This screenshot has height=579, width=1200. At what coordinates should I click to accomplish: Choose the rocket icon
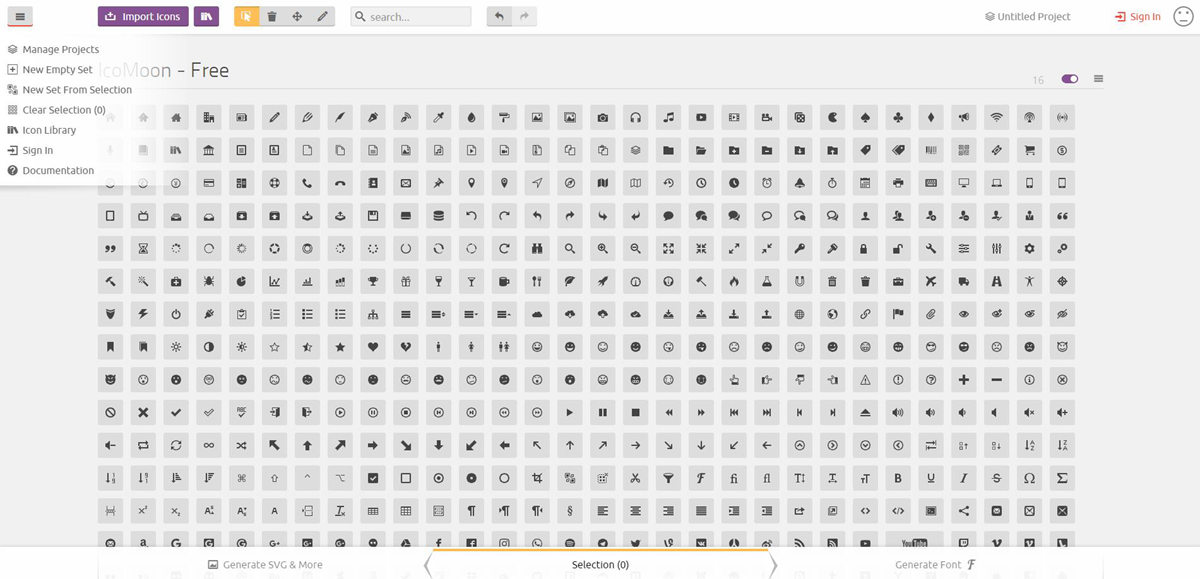coord(603,281)
